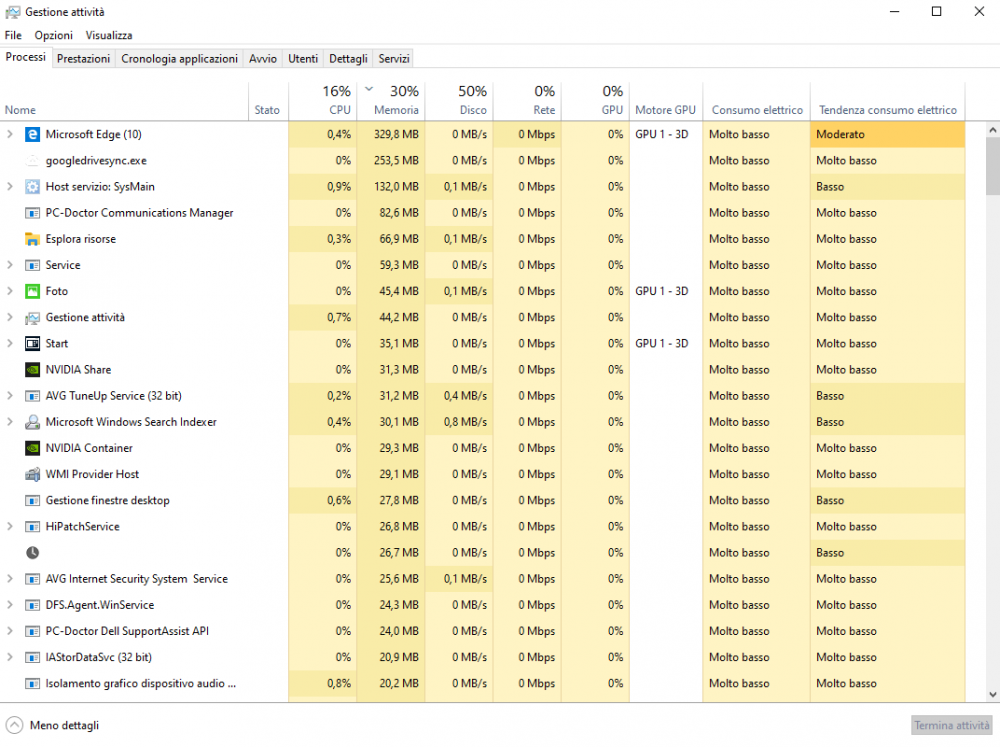The image size is (1000, 747).
Task: Click the Service process icon
Action: (32, 265)
